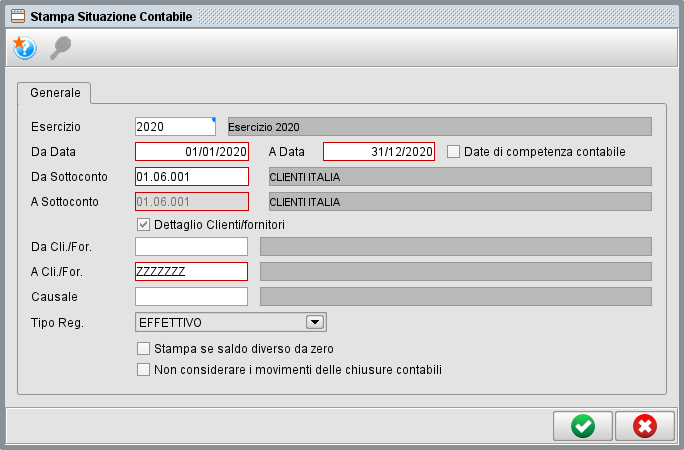Open the Tipo Reg. dropdown arrow
The width and height of the screenshot is (684, 450).
tap(314, 322)
